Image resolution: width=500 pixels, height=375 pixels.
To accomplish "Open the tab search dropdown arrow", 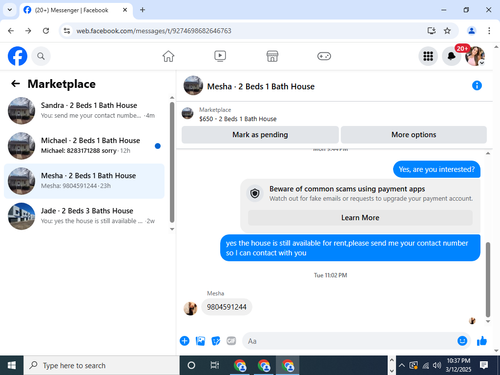I will tap(10, 10).
